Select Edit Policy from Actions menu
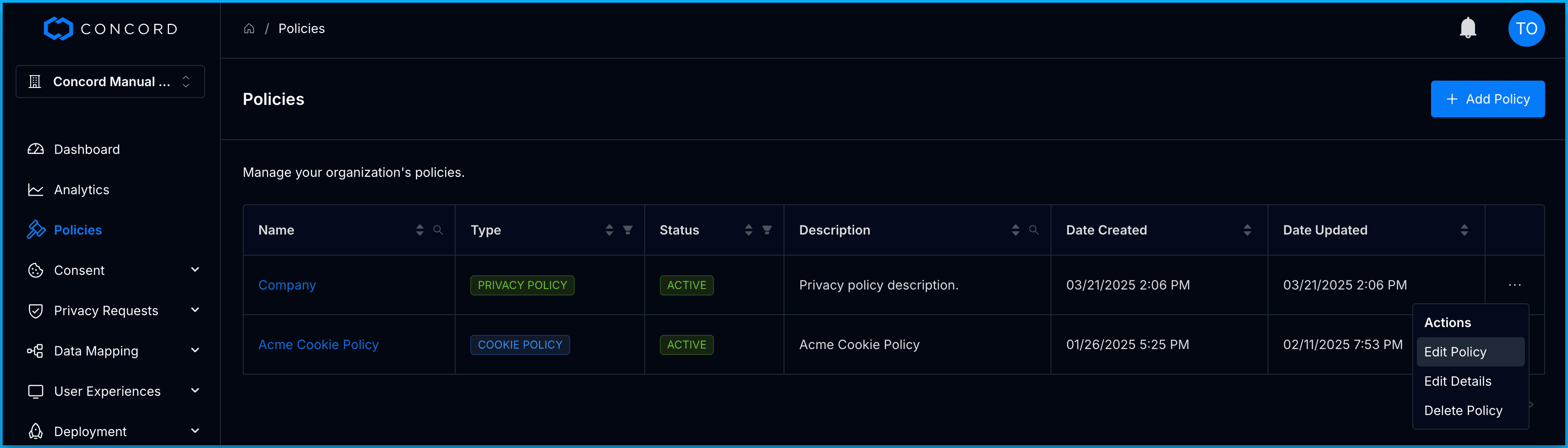This screenshot has width=1568, height=448. coord(1455,352)
